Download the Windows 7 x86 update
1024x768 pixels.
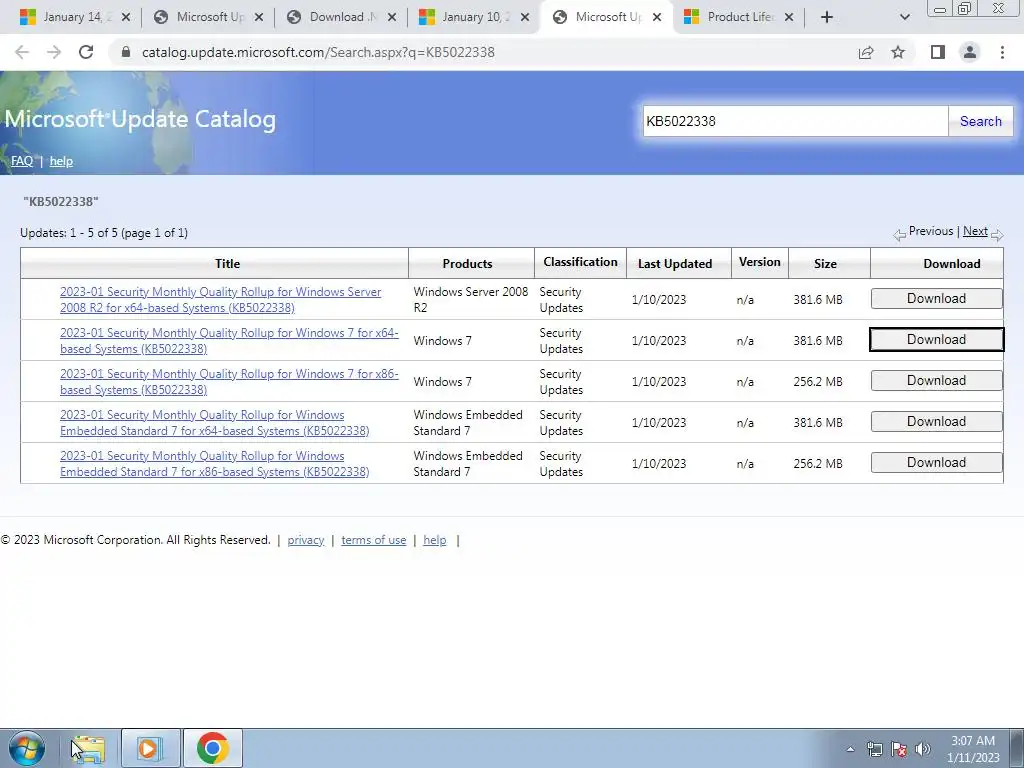[936, 381]
